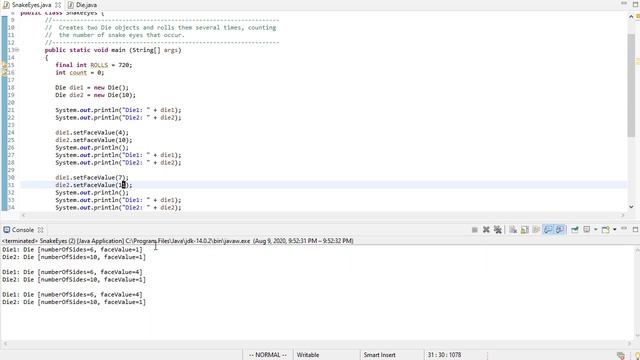The height and width of the screenshot is (360, 640).
Task: Click line number 21 in the gutter
Action: [x=11, y=110]
